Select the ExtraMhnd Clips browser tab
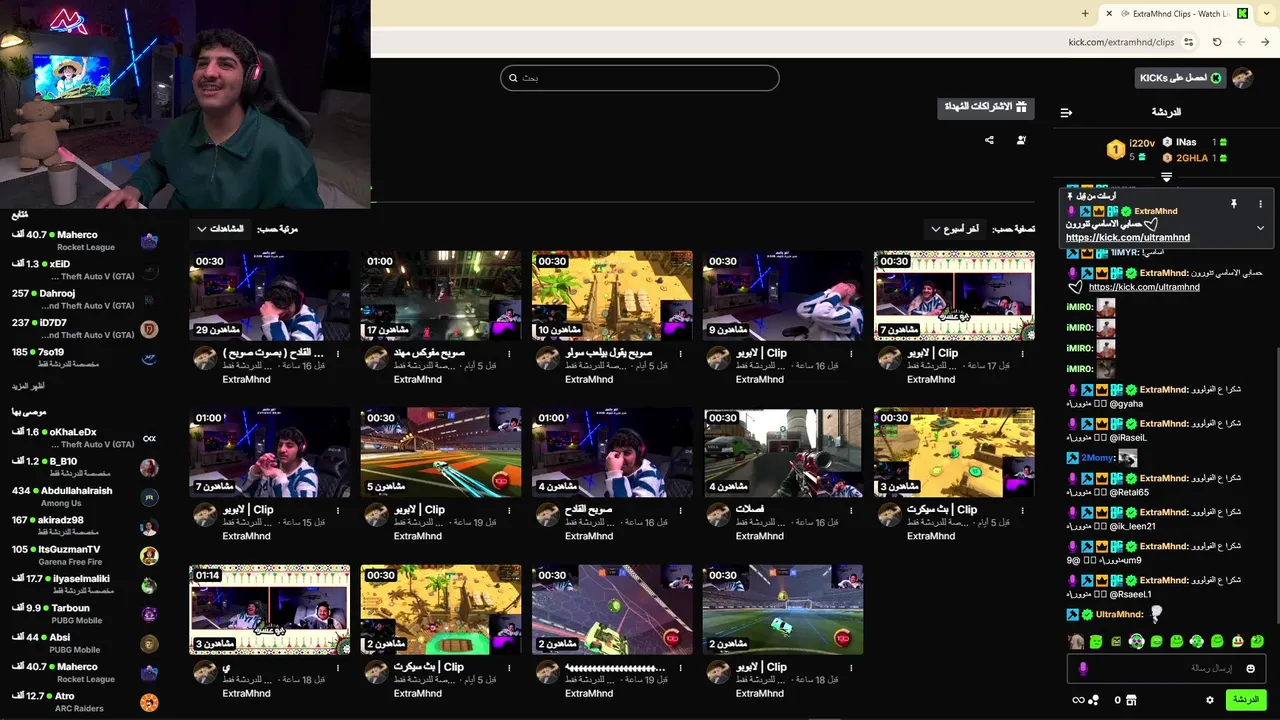 click(x=1178, y=13)
